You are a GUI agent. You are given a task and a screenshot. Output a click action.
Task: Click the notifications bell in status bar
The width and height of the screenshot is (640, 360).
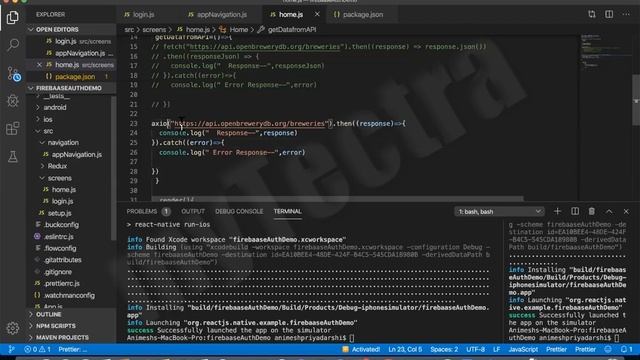pos(627,349)
